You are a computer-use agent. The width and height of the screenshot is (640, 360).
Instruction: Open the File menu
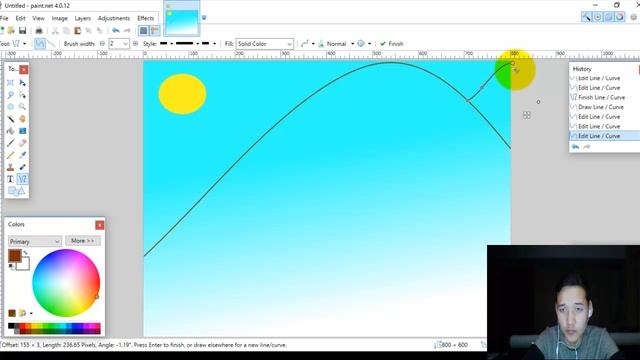[4, 18]
